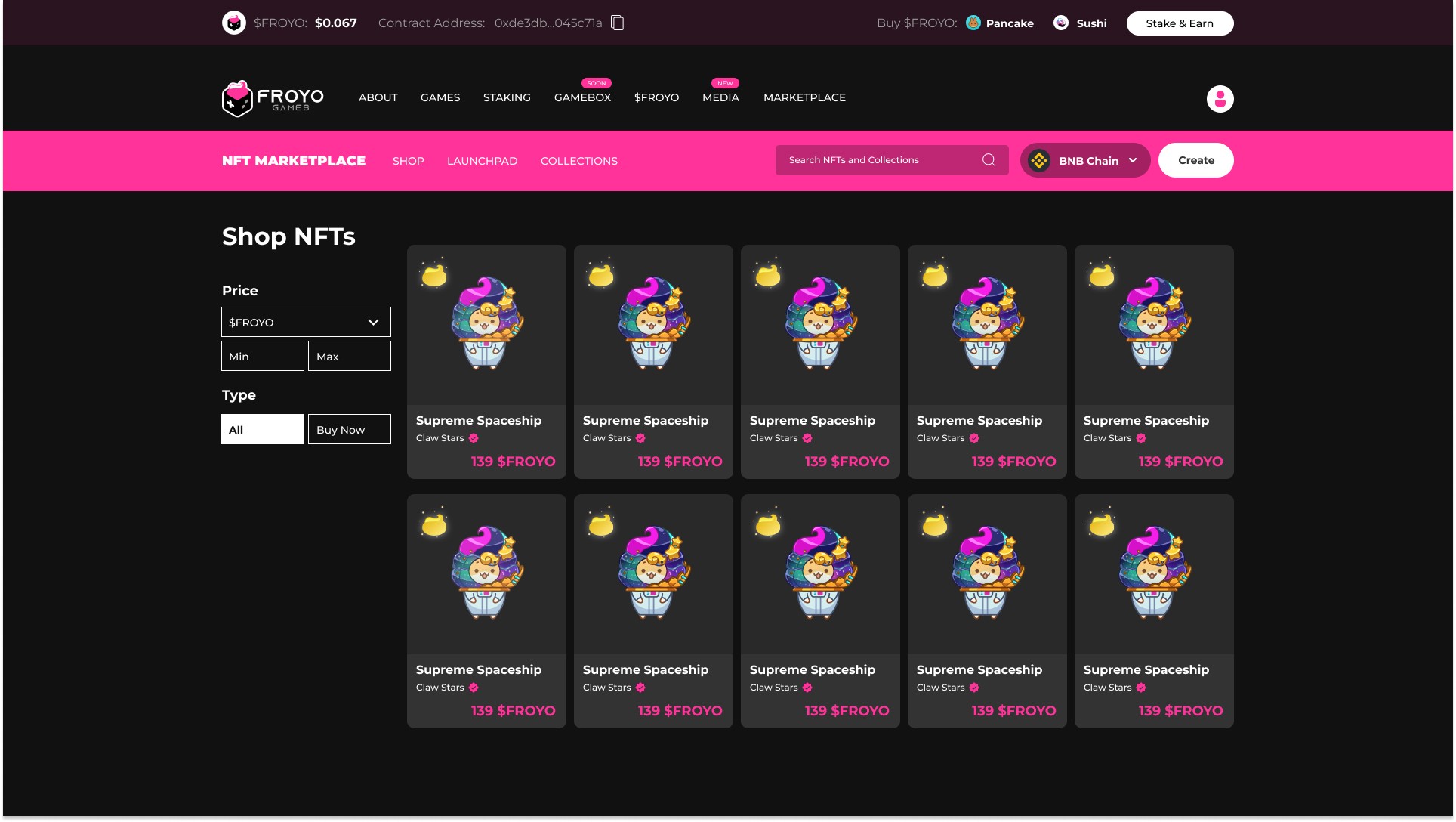
Task: Click the Froyo Games logo
Action: point(273,99)
